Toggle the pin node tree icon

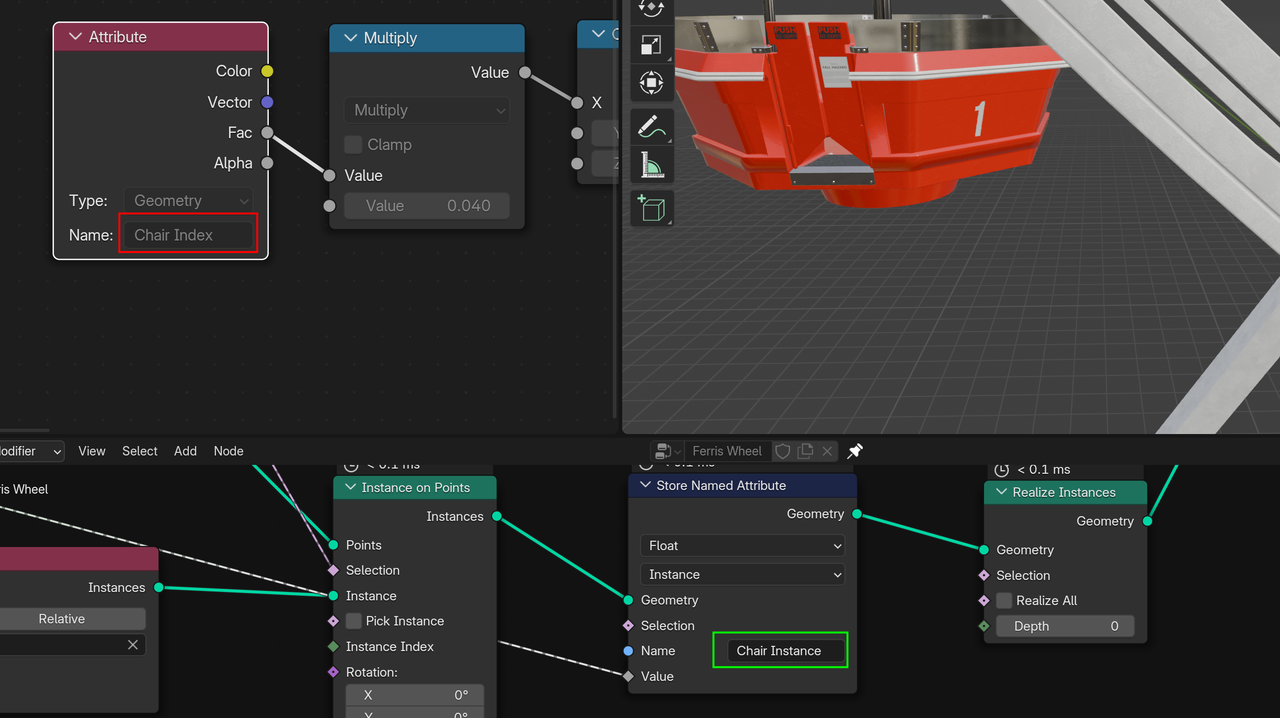coord(855,451)
